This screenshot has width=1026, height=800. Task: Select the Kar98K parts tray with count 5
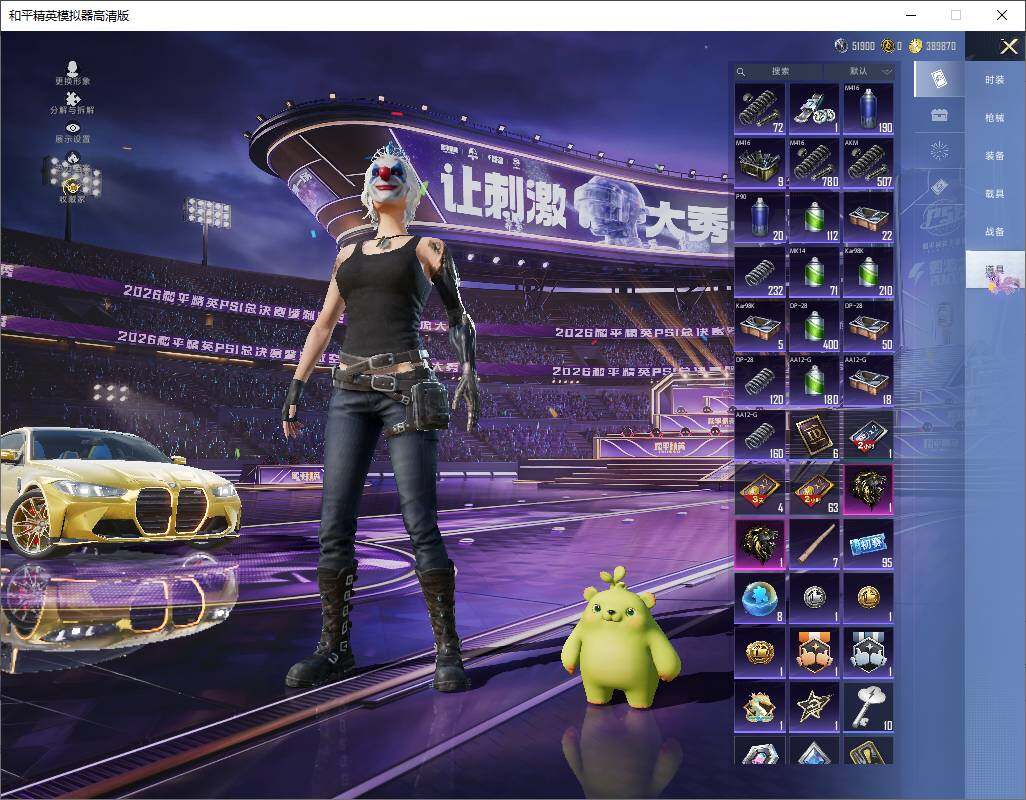[760, 326]
